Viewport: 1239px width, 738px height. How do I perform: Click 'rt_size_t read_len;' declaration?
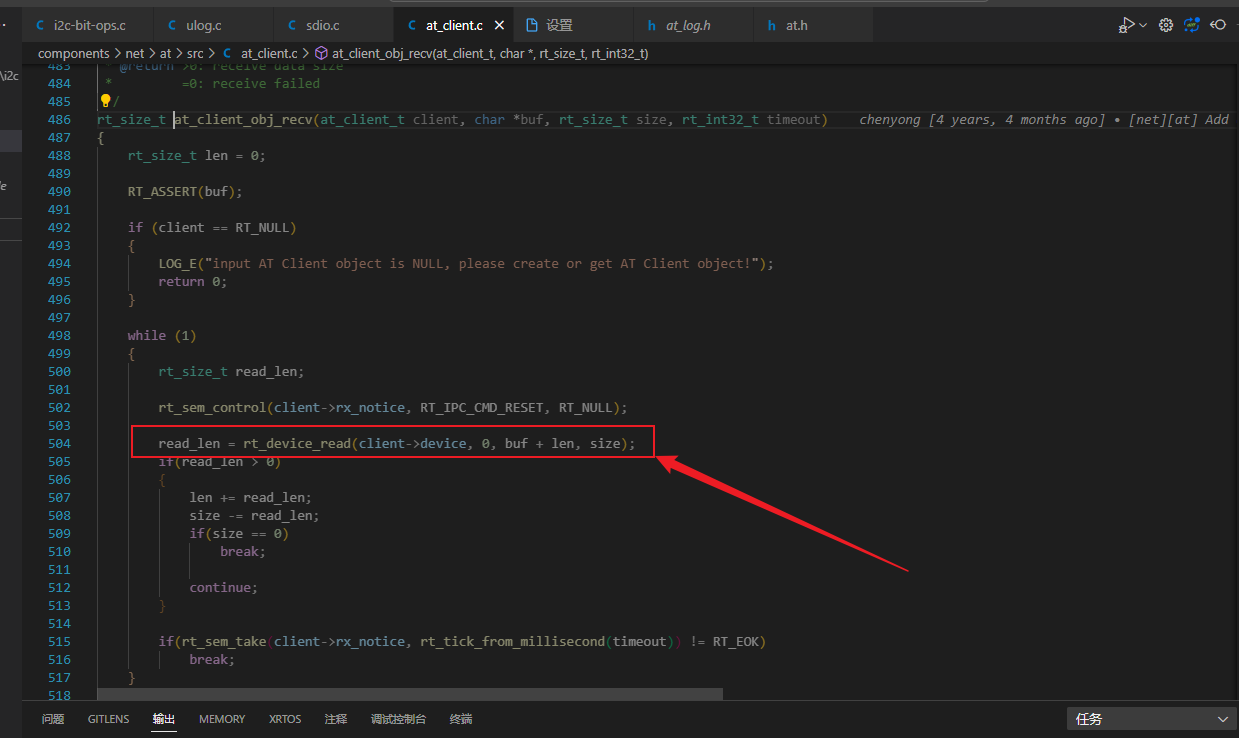(231, 372)
